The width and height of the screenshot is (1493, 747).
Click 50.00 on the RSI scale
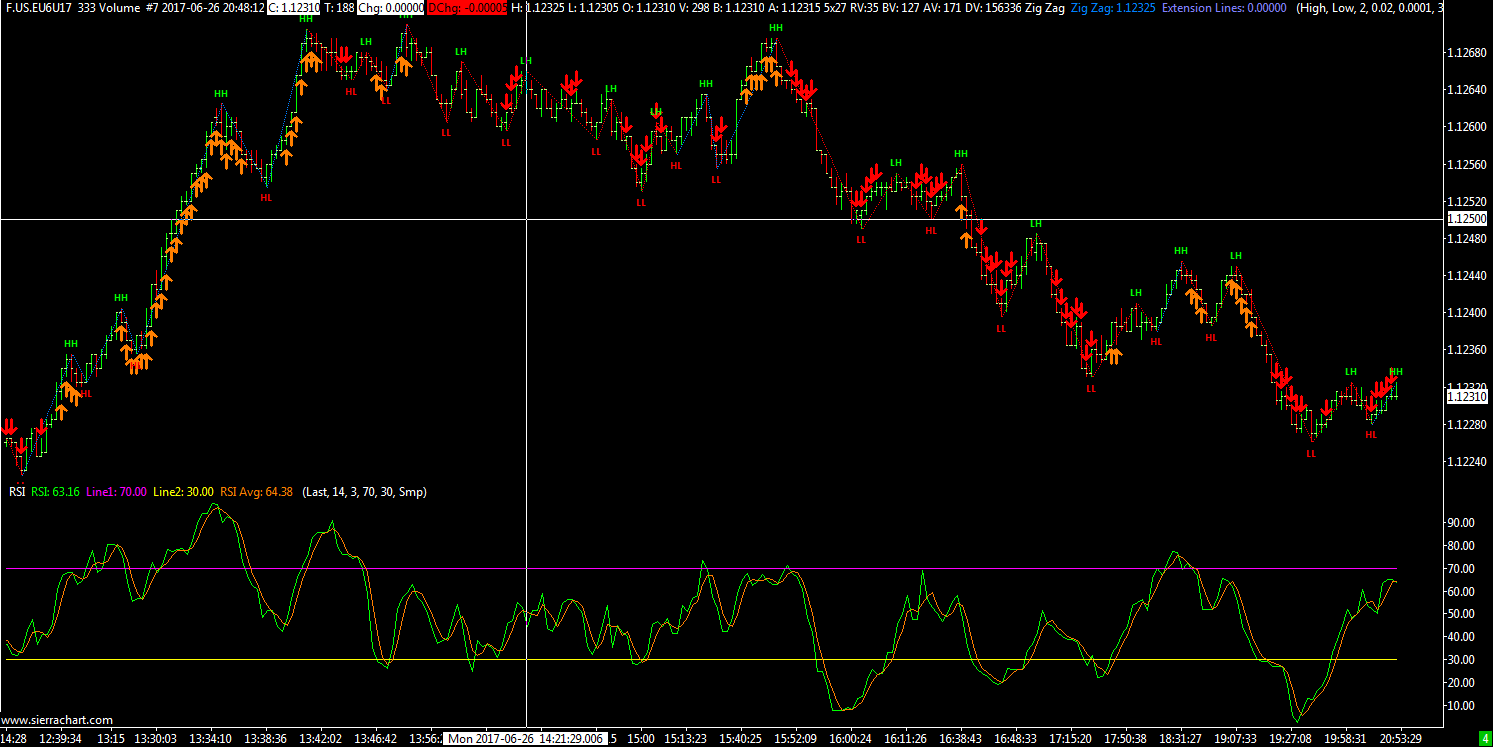(1461, 614)
